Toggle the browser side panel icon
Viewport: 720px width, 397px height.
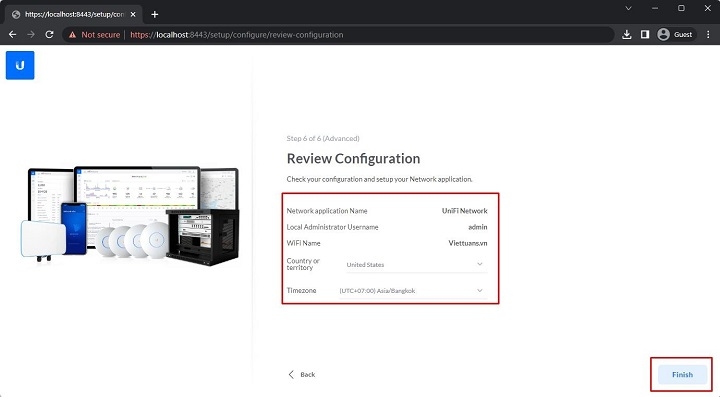[x=645, y=34]
